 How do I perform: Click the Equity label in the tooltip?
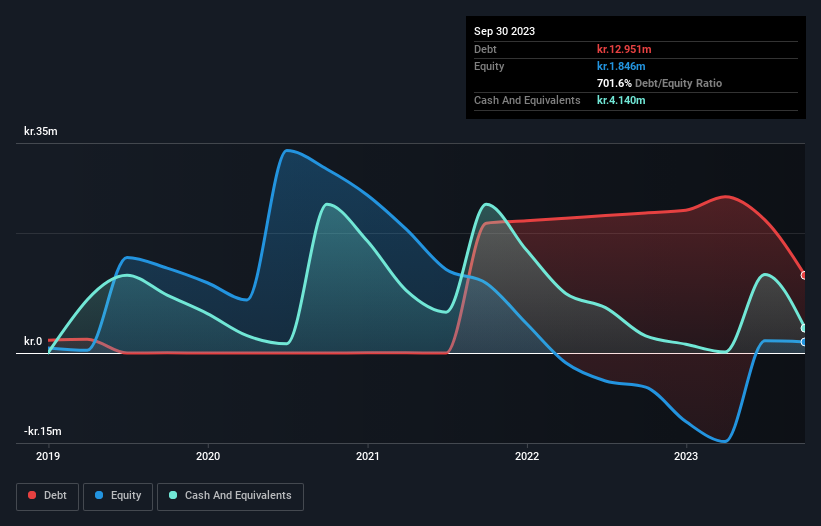coord(489,66)
